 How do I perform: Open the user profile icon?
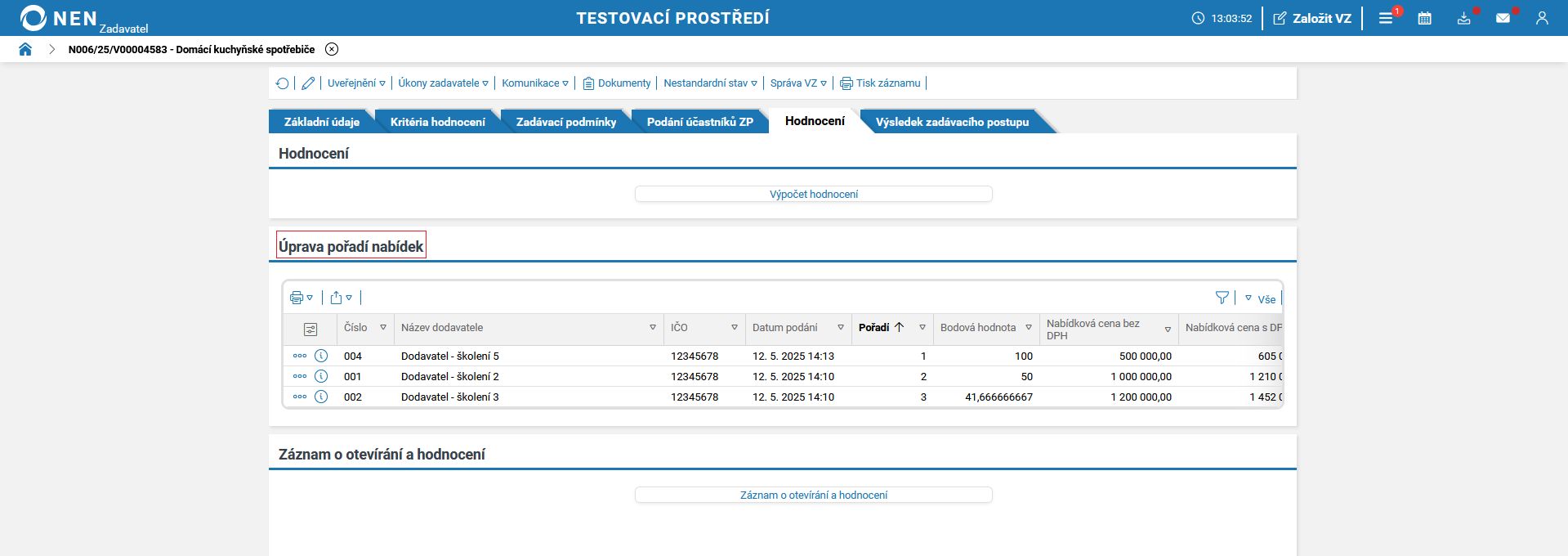(1542, 18)
